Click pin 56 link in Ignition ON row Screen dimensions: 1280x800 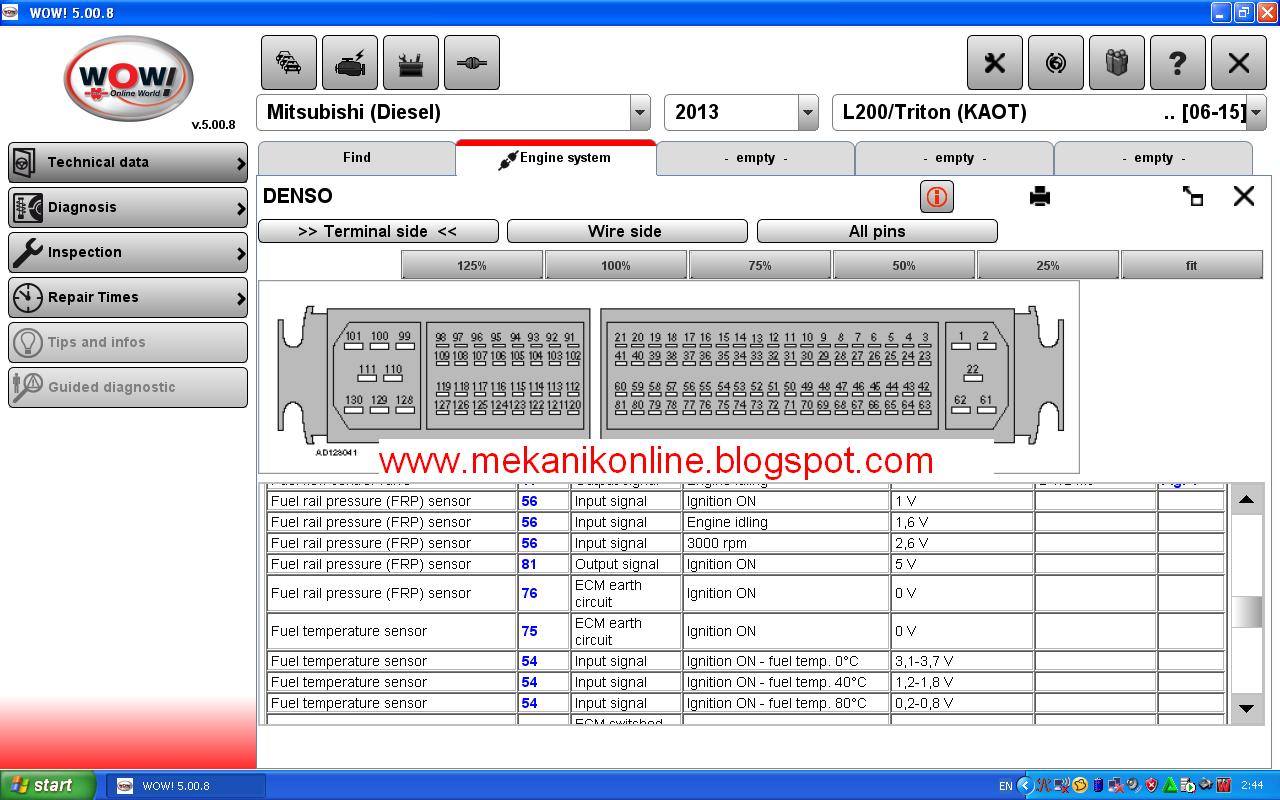pyautogui.click(x=529, y=501)
